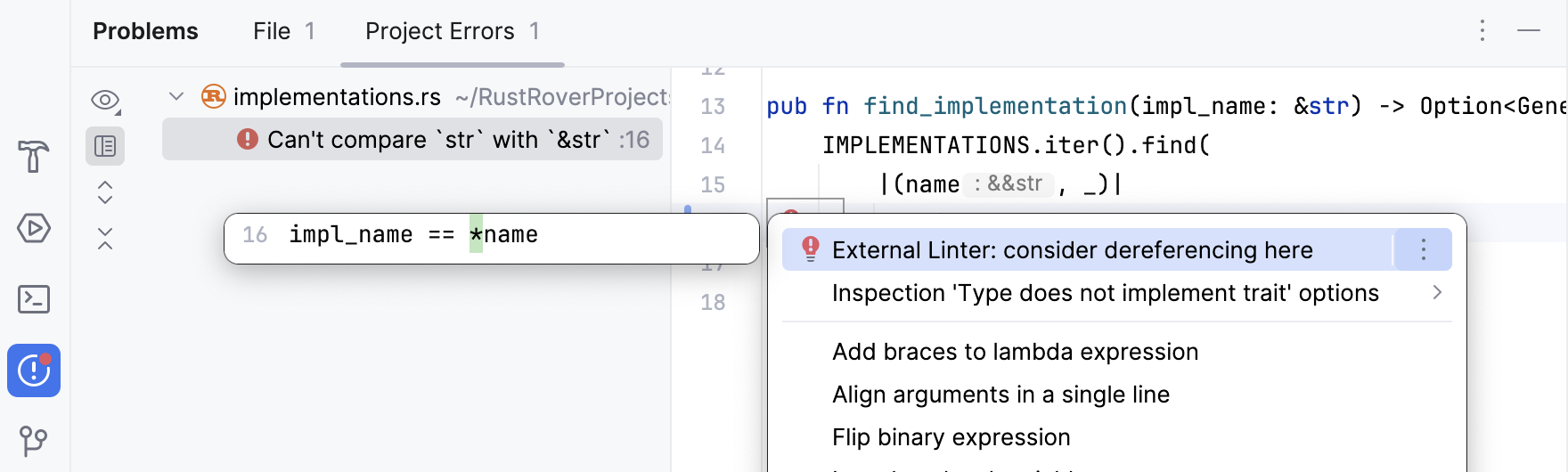Click the Expand All arrows icon
This screenshot has width=1568, height=472.
click(105, 192)
